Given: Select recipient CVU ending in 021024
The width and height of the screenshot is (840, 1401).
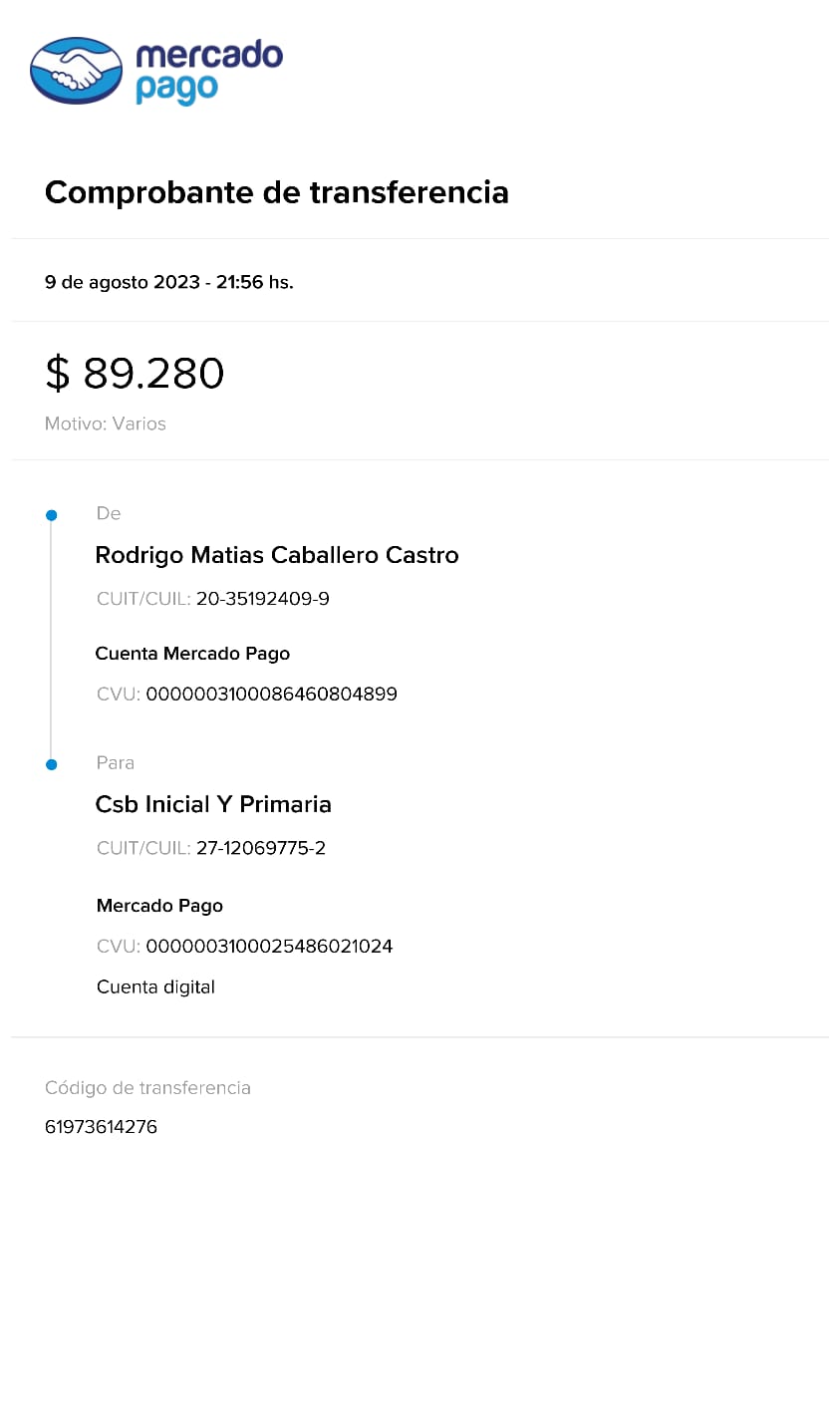Looking at the screenshot, I should point(269,946).
